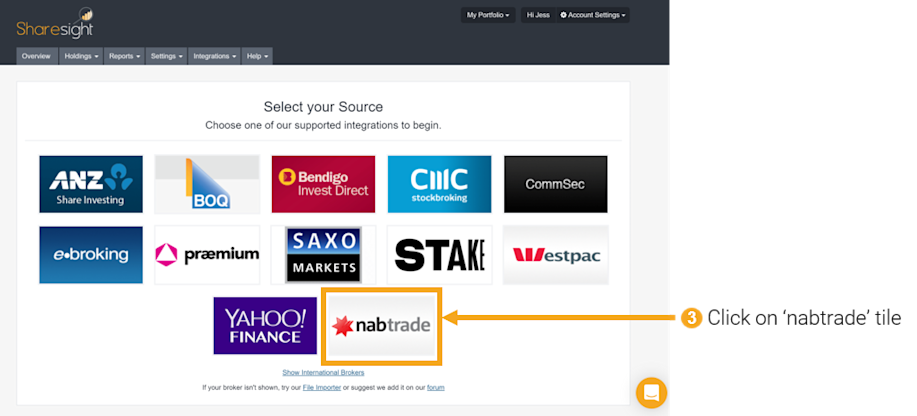Open the File Importer link
The height and width of the screenshot is (416, 917).
(x=322, y=387)
